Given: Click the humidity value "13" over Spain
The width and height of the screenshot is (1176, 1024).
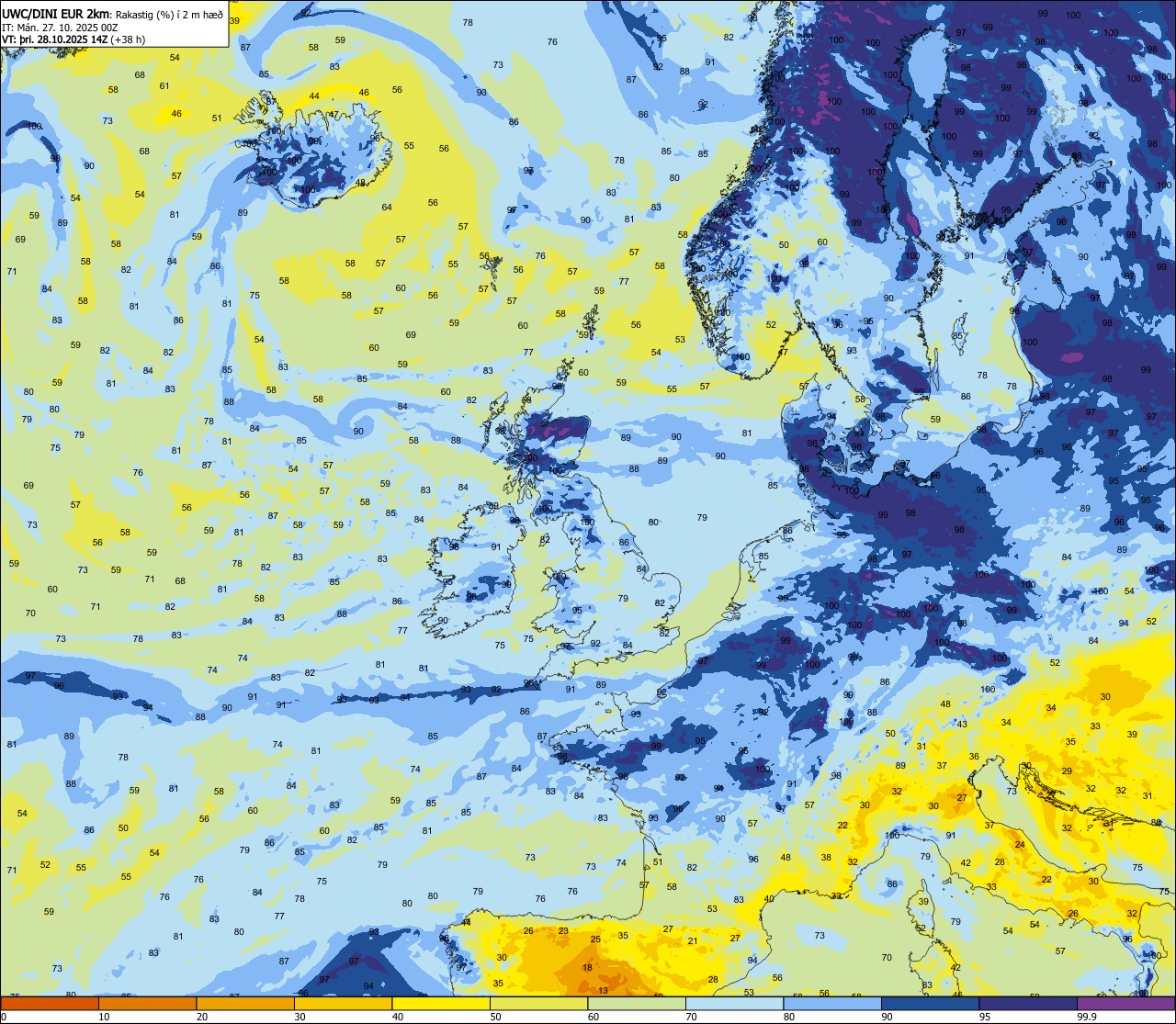Looking at the screenshot, I should (603, 990).
